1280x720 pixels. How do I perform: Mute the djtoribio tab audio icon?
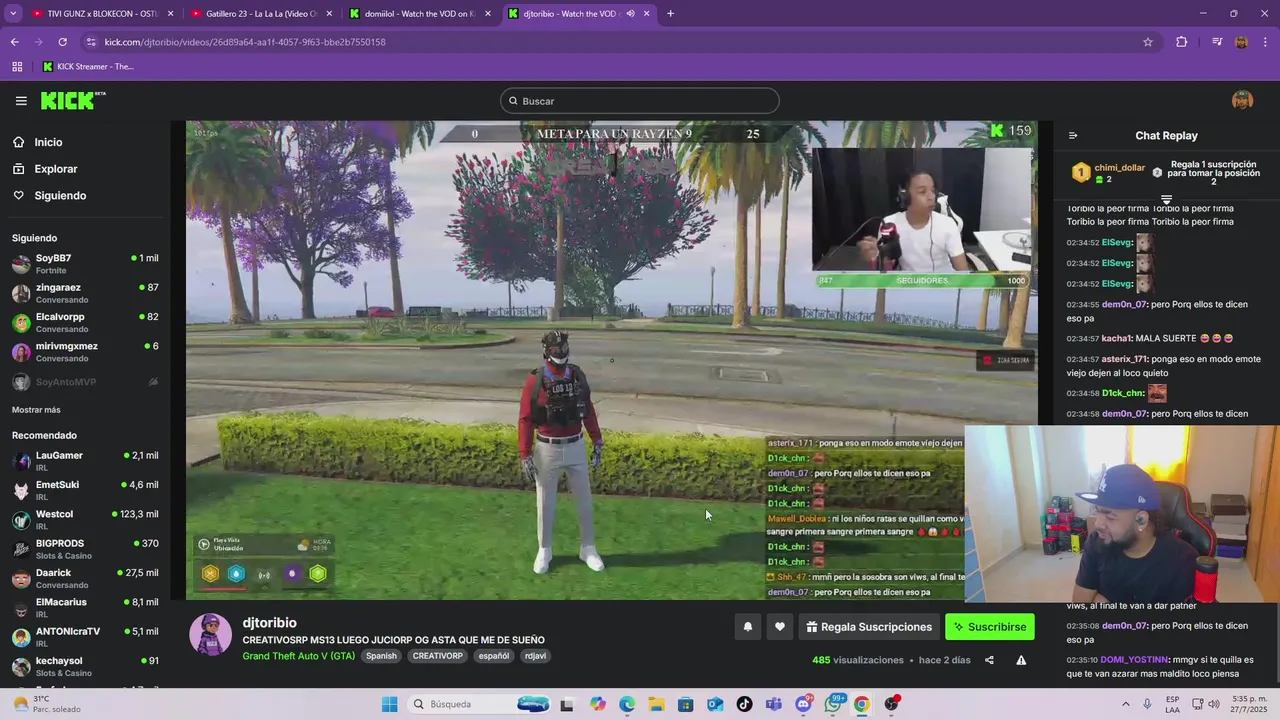(630, 14)
